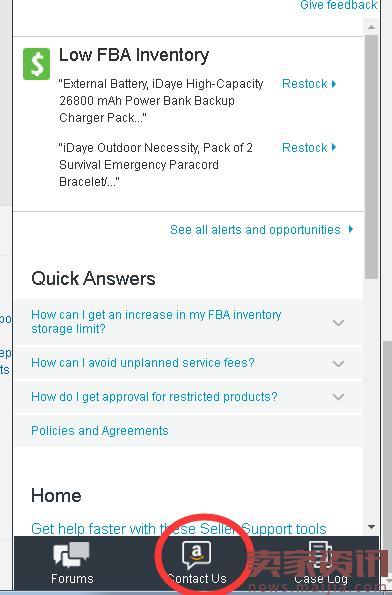
Task: Restock the iDaye External Battery item
Action: coord(305,83)
